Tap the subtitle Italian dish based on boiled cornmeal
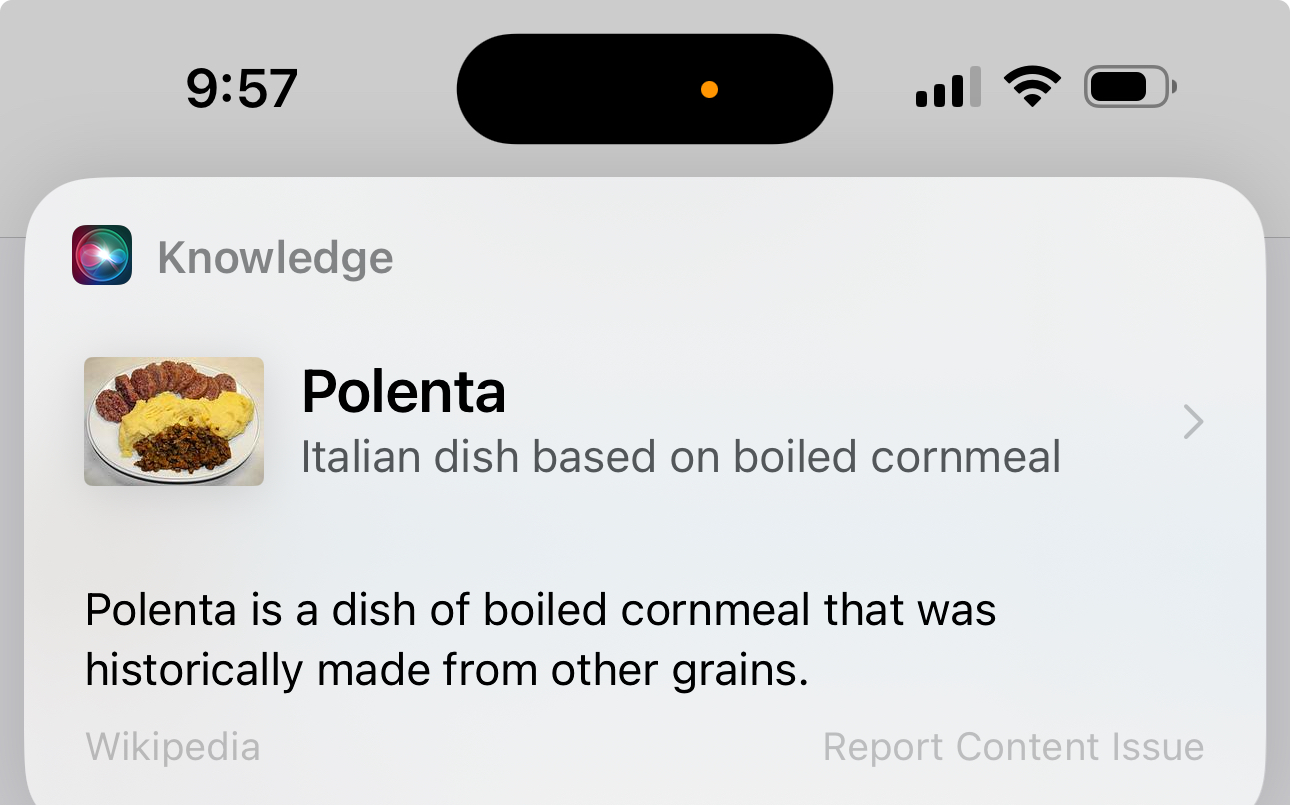This screenshot has height=805, width=1290. point(681,457)
